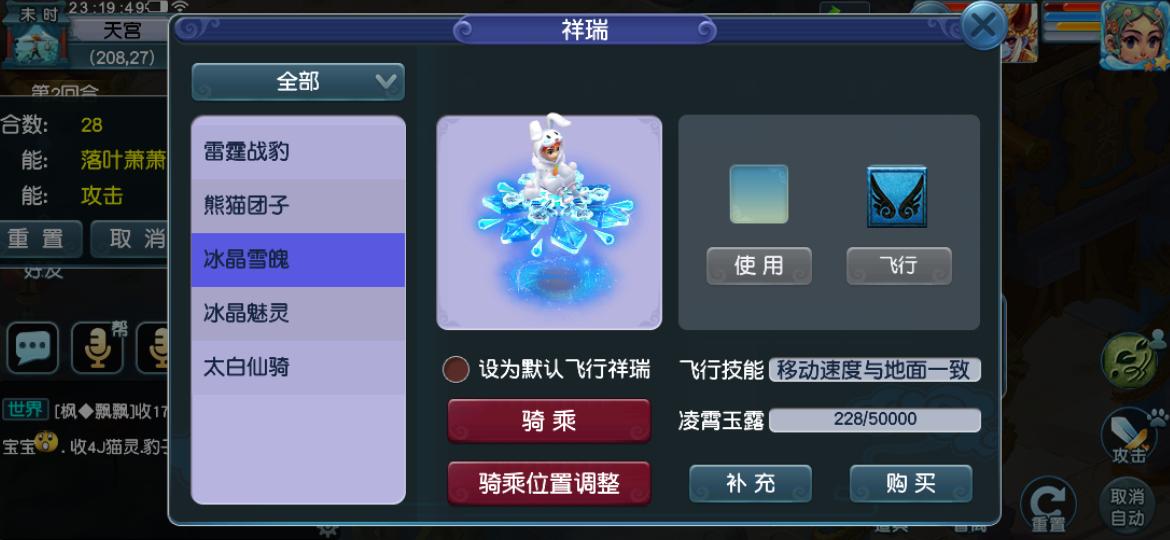Tap the player avatar portrait at top right
1170x540 pixels.
coord(1135,34)
